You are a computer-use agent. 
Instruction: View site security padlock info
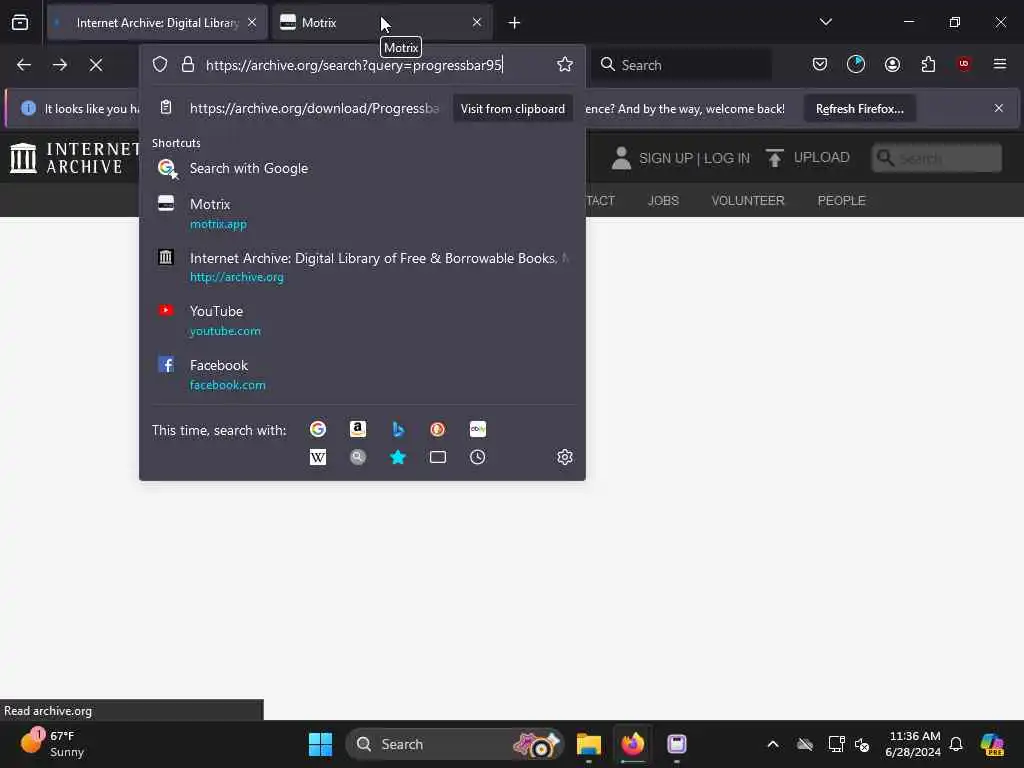[188, 64]
